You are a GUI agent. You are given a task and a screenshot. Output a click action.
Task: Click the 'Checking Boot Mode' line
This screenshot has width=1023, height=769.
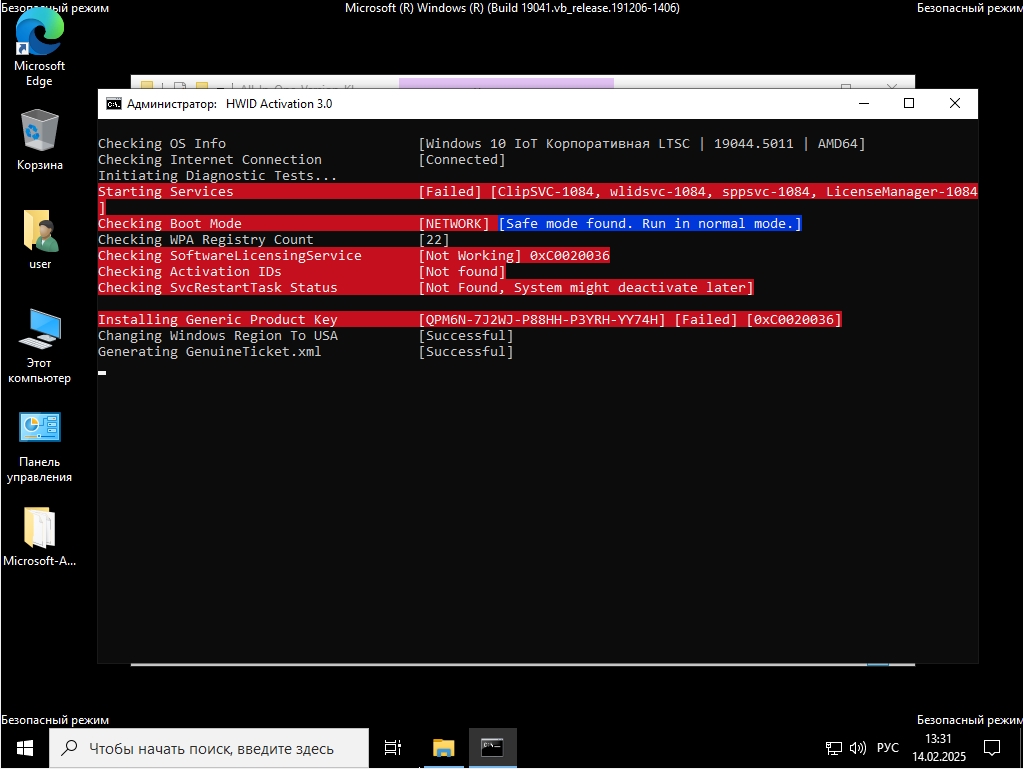point(450,223)
